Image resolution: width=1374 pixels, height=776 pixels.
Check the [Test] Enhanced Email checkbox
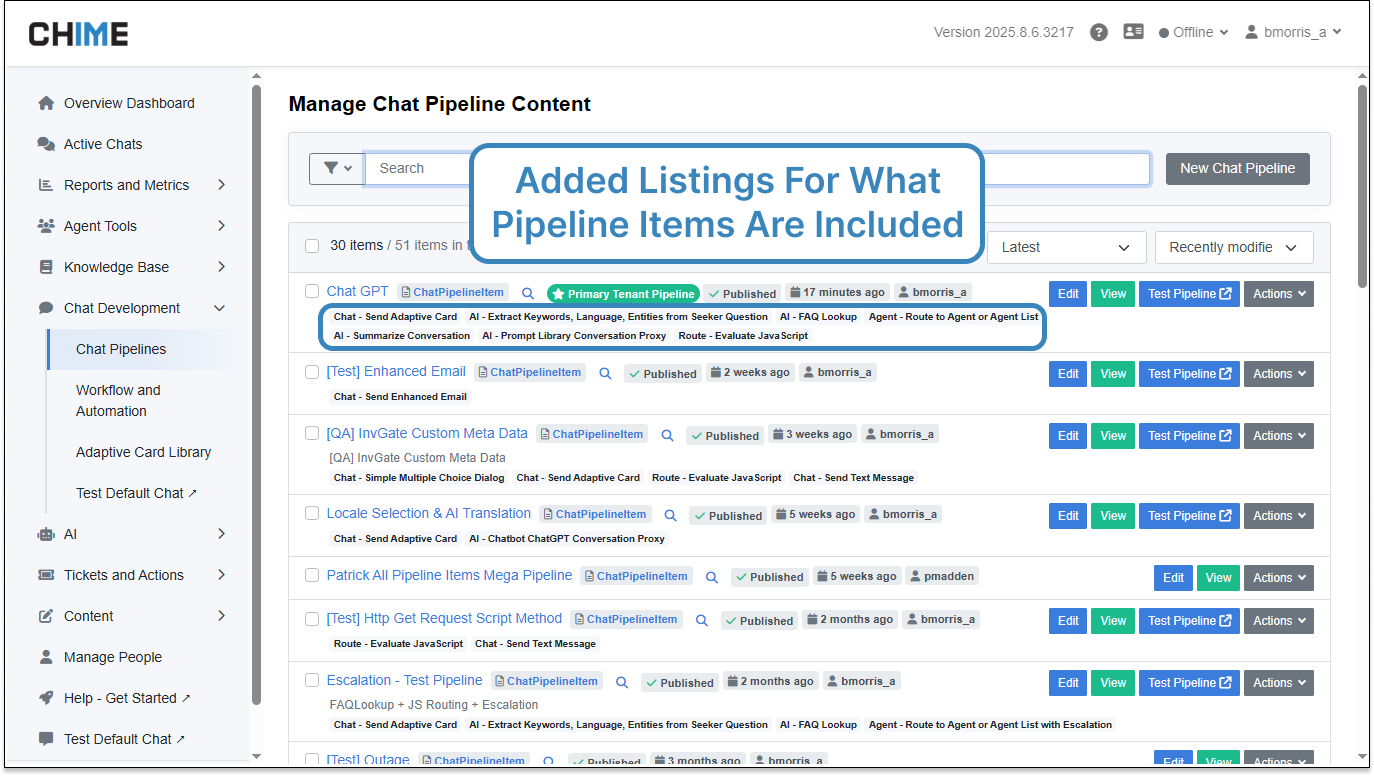pos(312,372)
